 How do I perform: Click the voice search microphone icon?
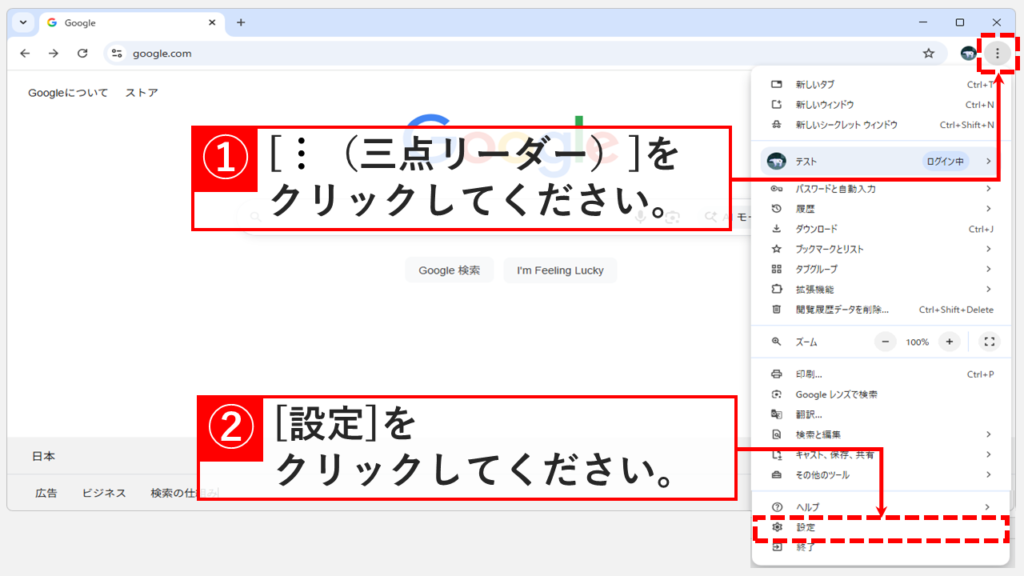click(x=641, y=213)
